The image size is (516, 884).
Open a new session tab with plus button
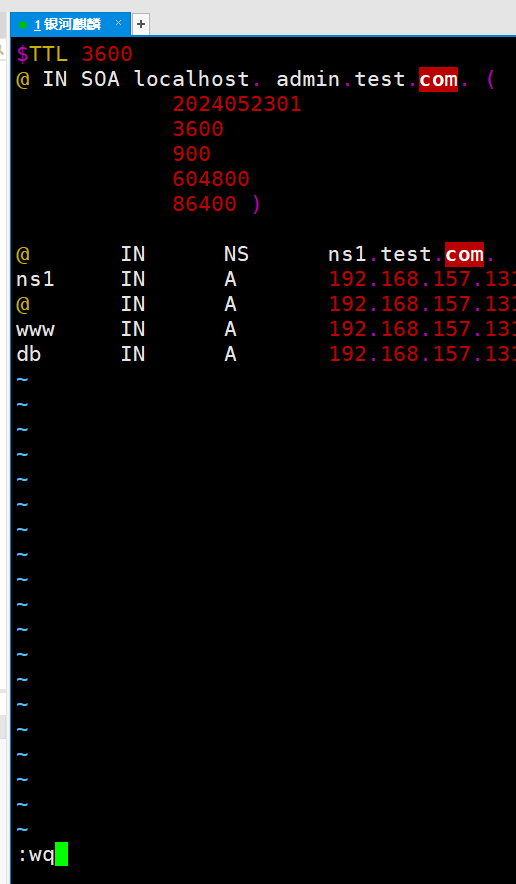coord(141,24)
